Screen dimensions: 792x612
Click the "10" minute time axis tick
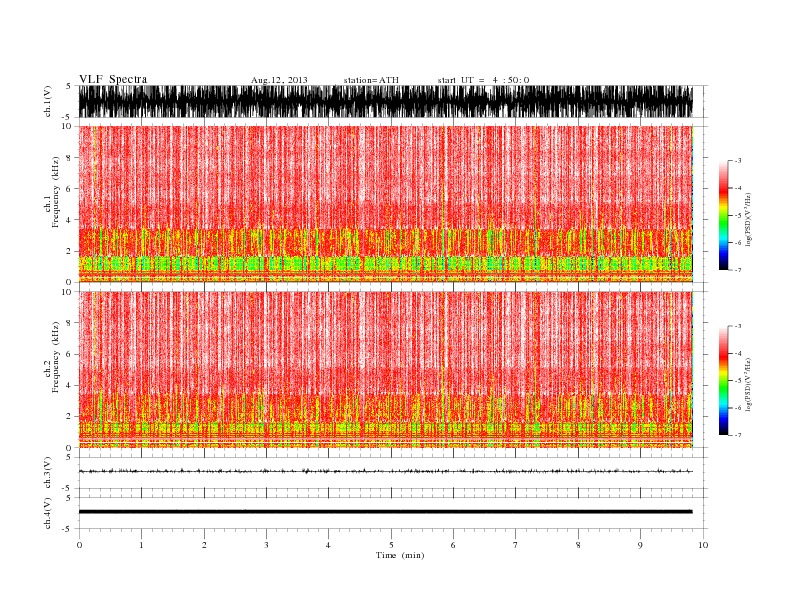coord(703,545)
